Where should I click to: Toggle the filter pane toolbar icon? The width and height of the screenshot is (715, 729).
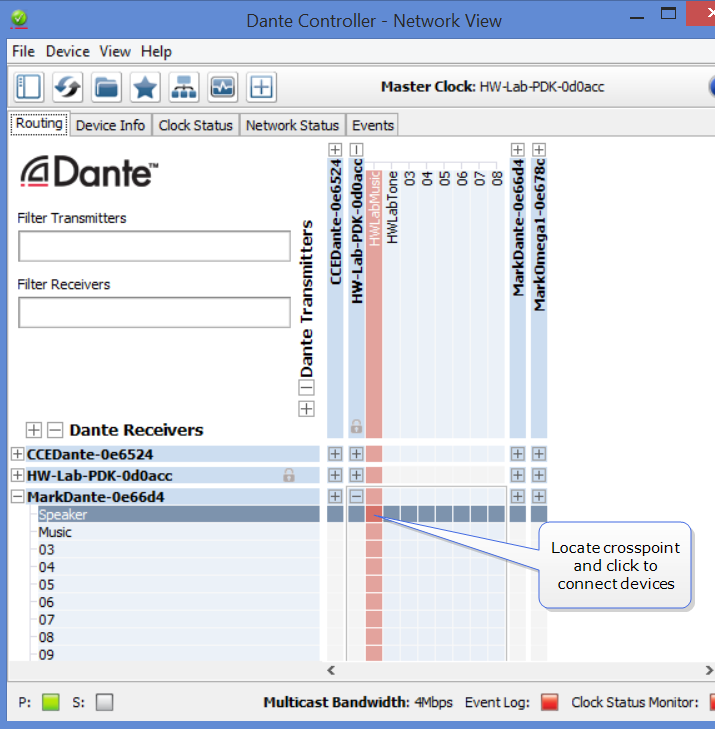pos(29,87)
